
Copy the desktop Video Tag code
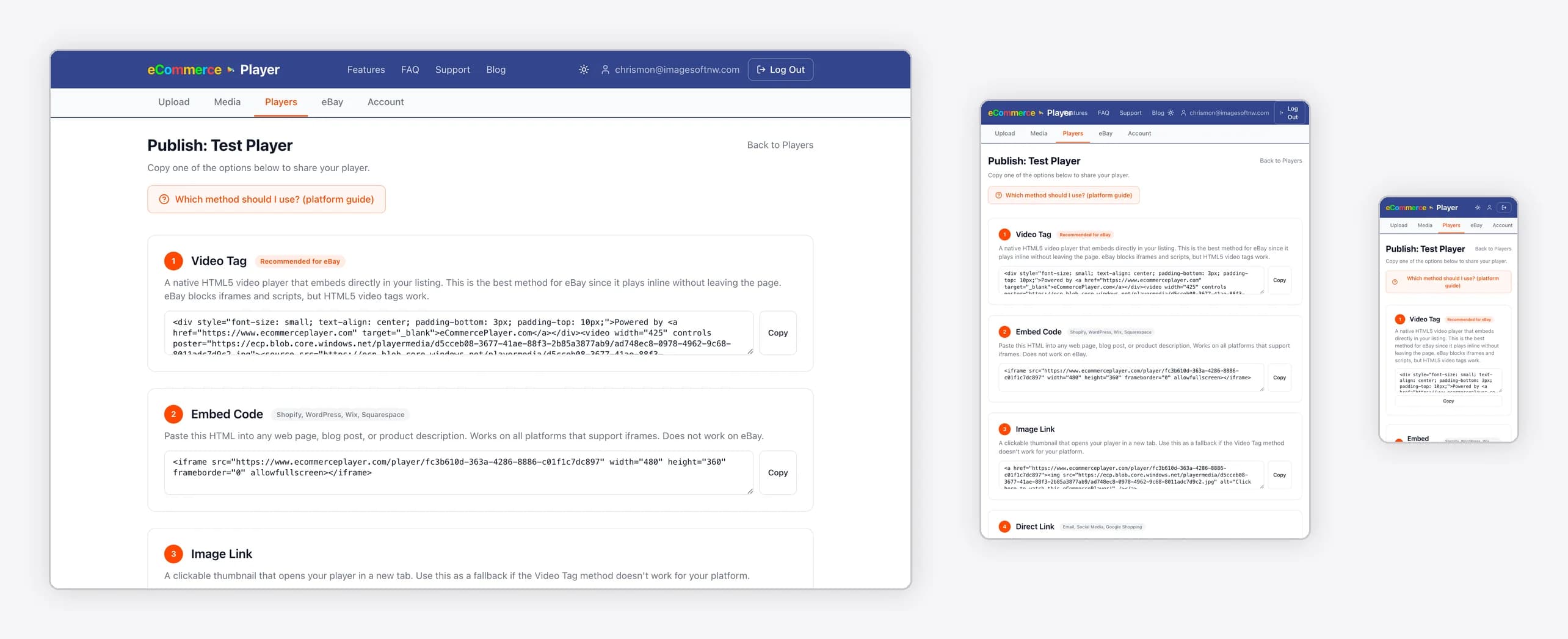[x=777, y=333]
